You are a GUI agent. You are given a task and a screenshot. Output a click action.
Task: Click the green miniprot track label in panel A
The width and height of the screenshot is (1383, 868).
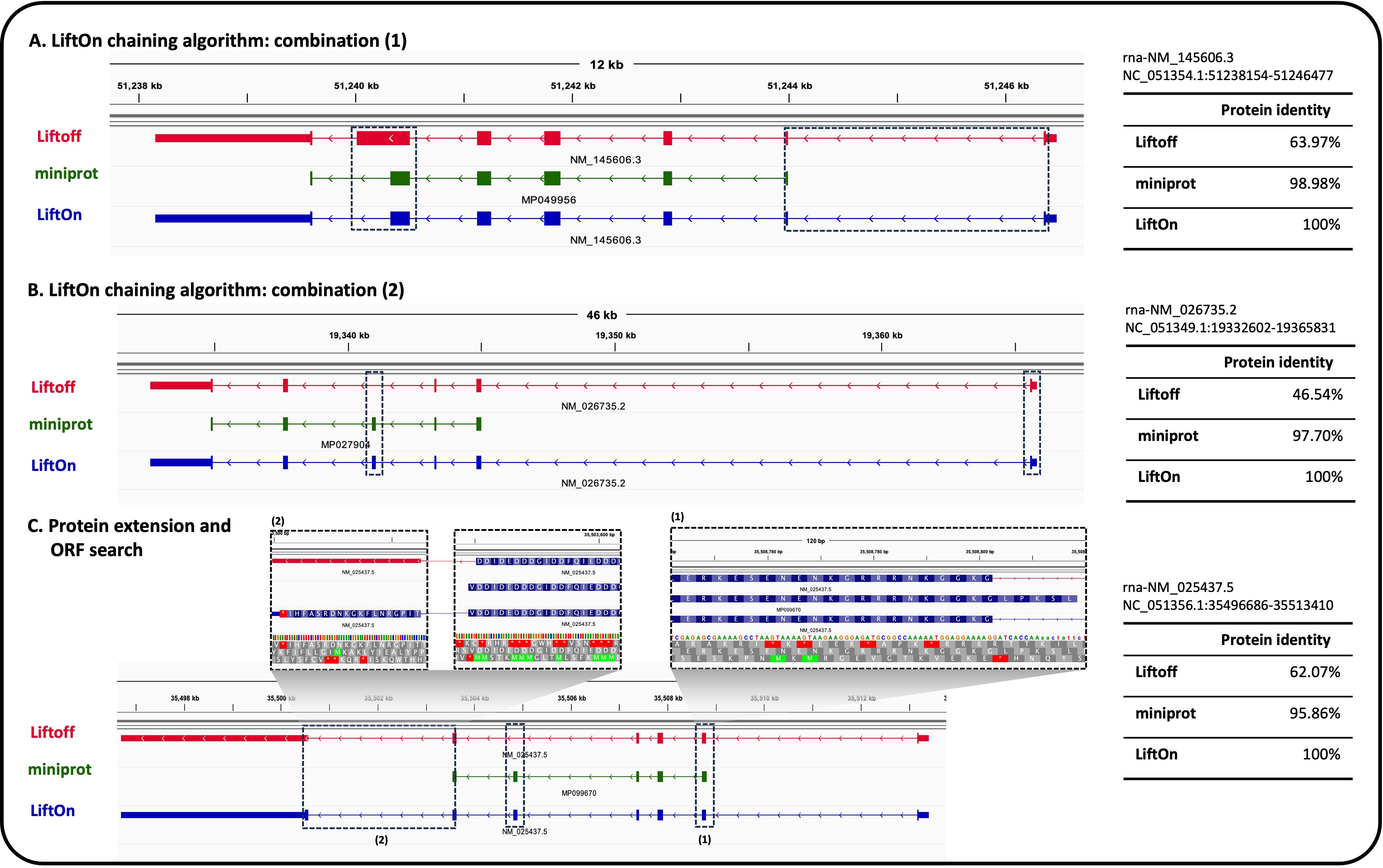(67, 174)
